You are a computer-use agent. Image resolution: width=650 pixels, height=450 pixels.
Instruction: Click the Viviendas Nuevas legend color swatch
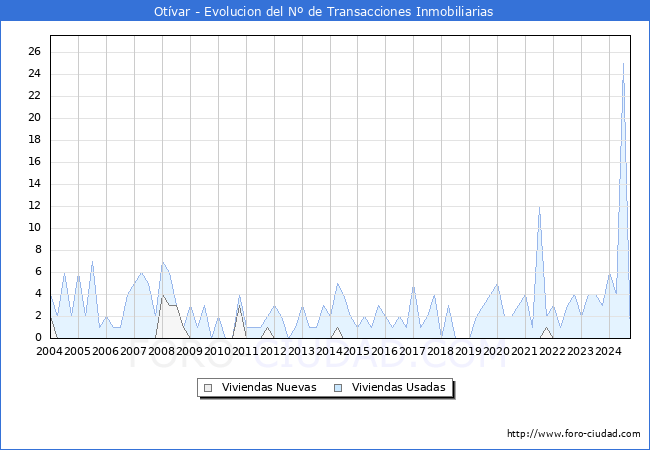click(x=208, y=388)
